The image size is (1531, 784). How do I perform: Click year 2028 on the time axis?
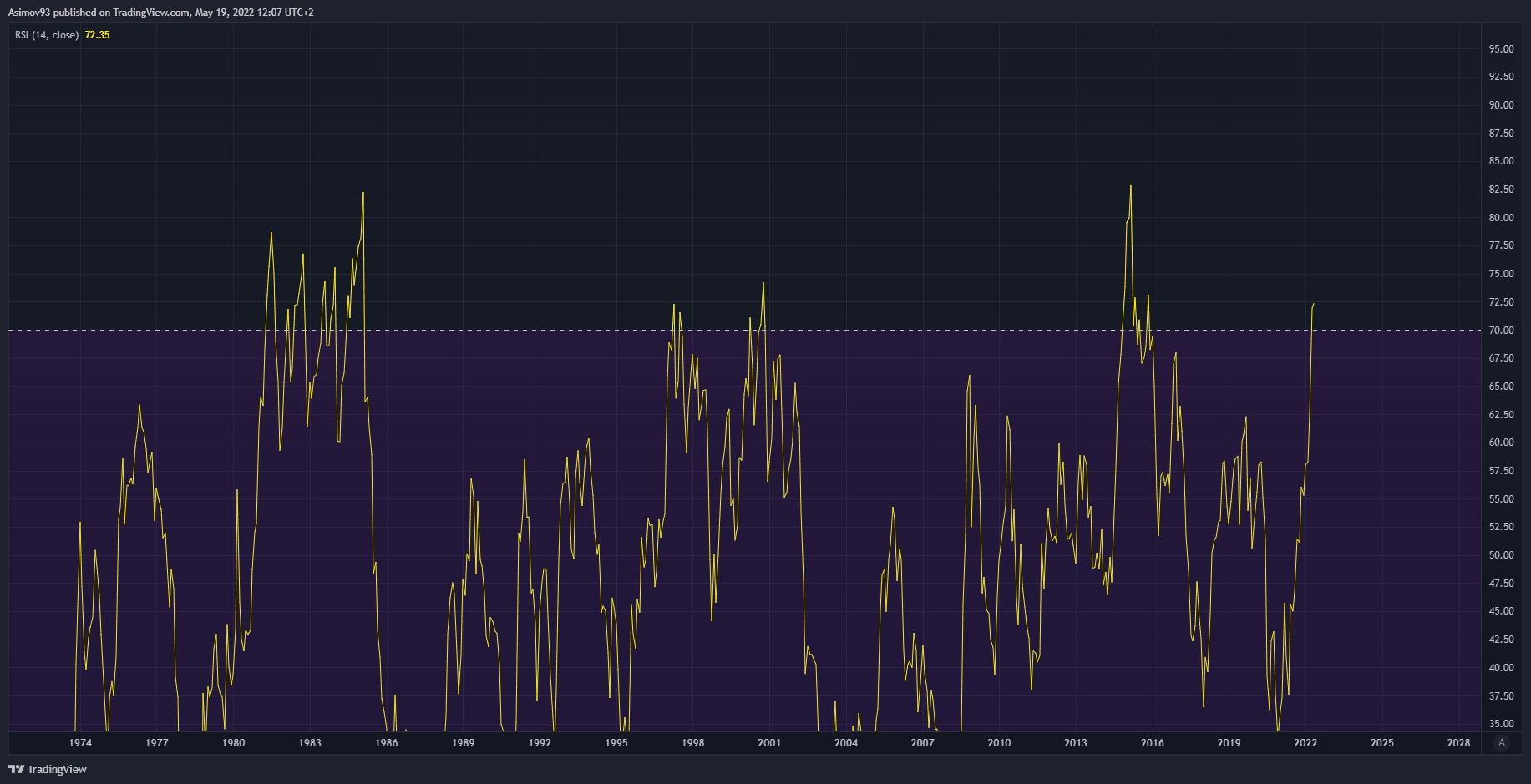(x=1458, y=743)
